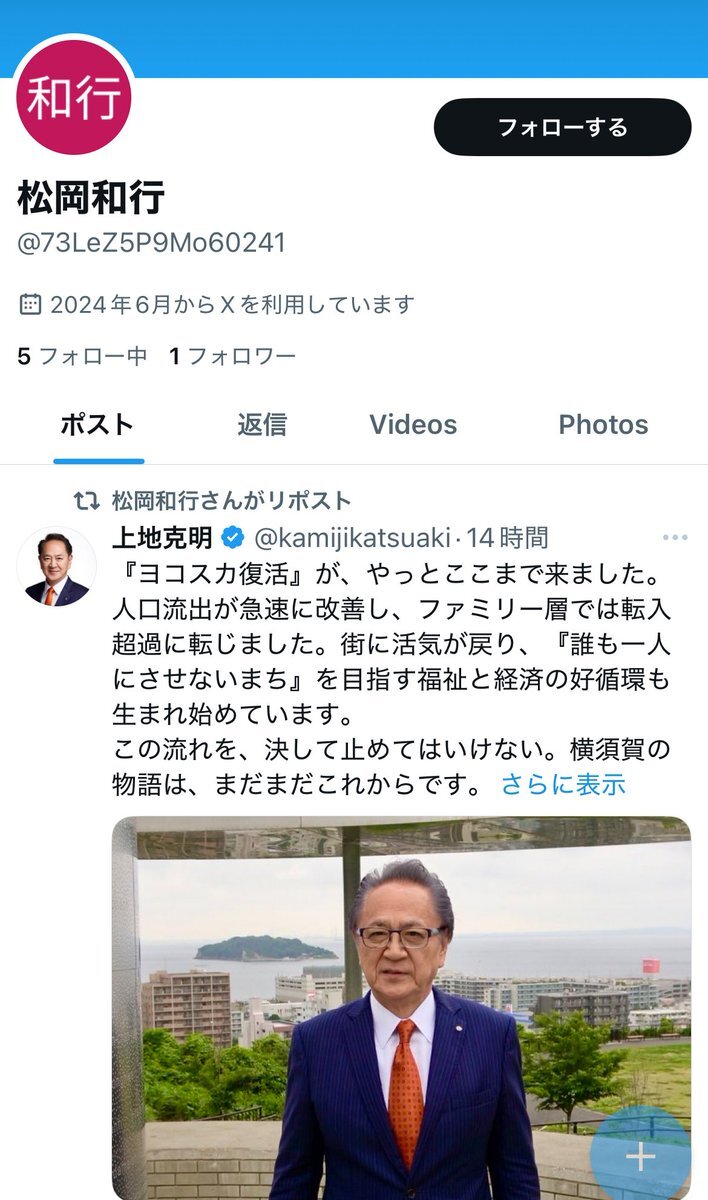Tap the calendar join-date icon
Image resolution: width=708 pixels, height=1200 pixels.
point(31,303)
